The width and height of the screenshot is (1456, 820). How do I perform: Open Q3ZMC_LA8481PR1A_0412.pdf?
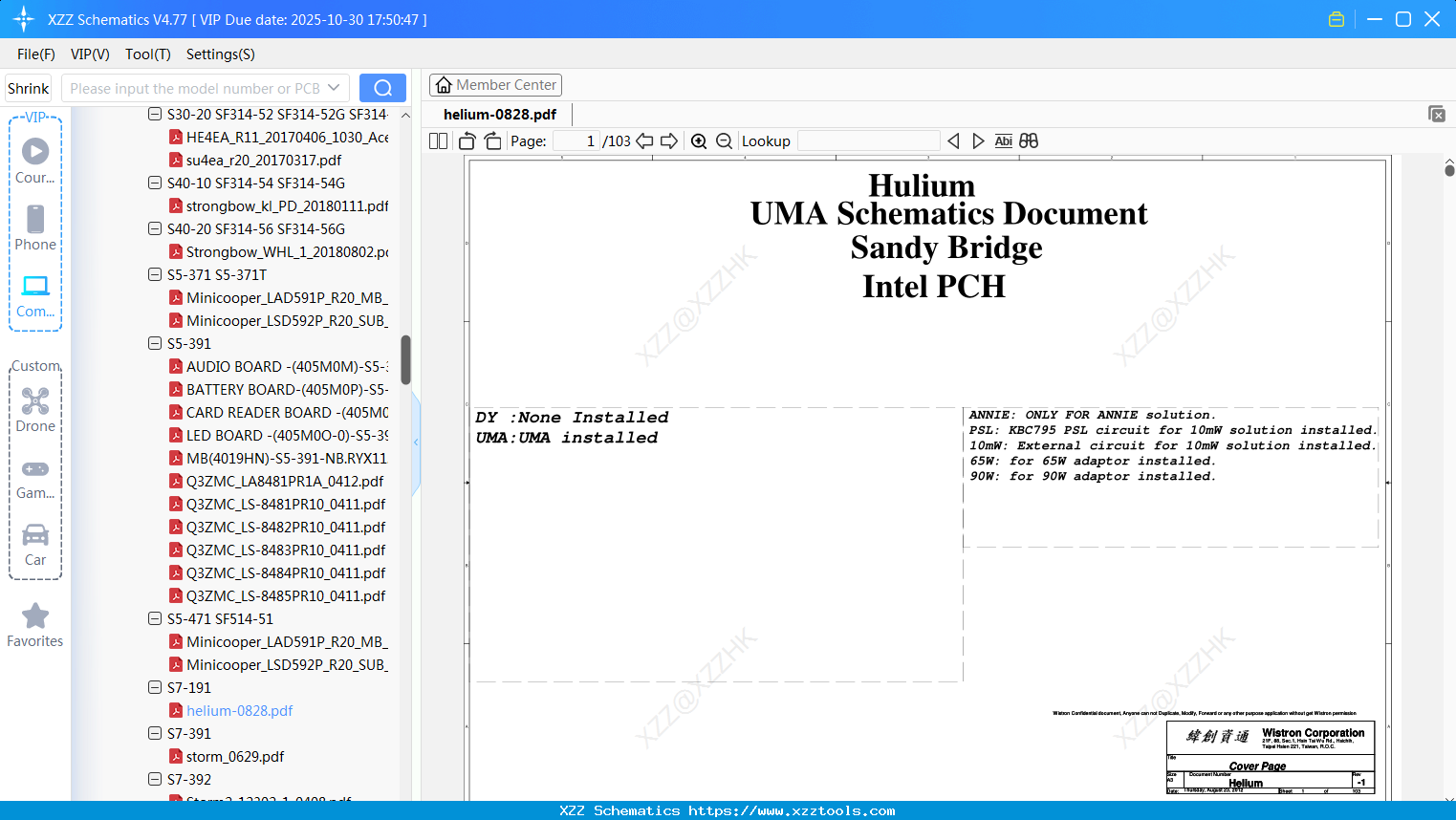point(276,481)
